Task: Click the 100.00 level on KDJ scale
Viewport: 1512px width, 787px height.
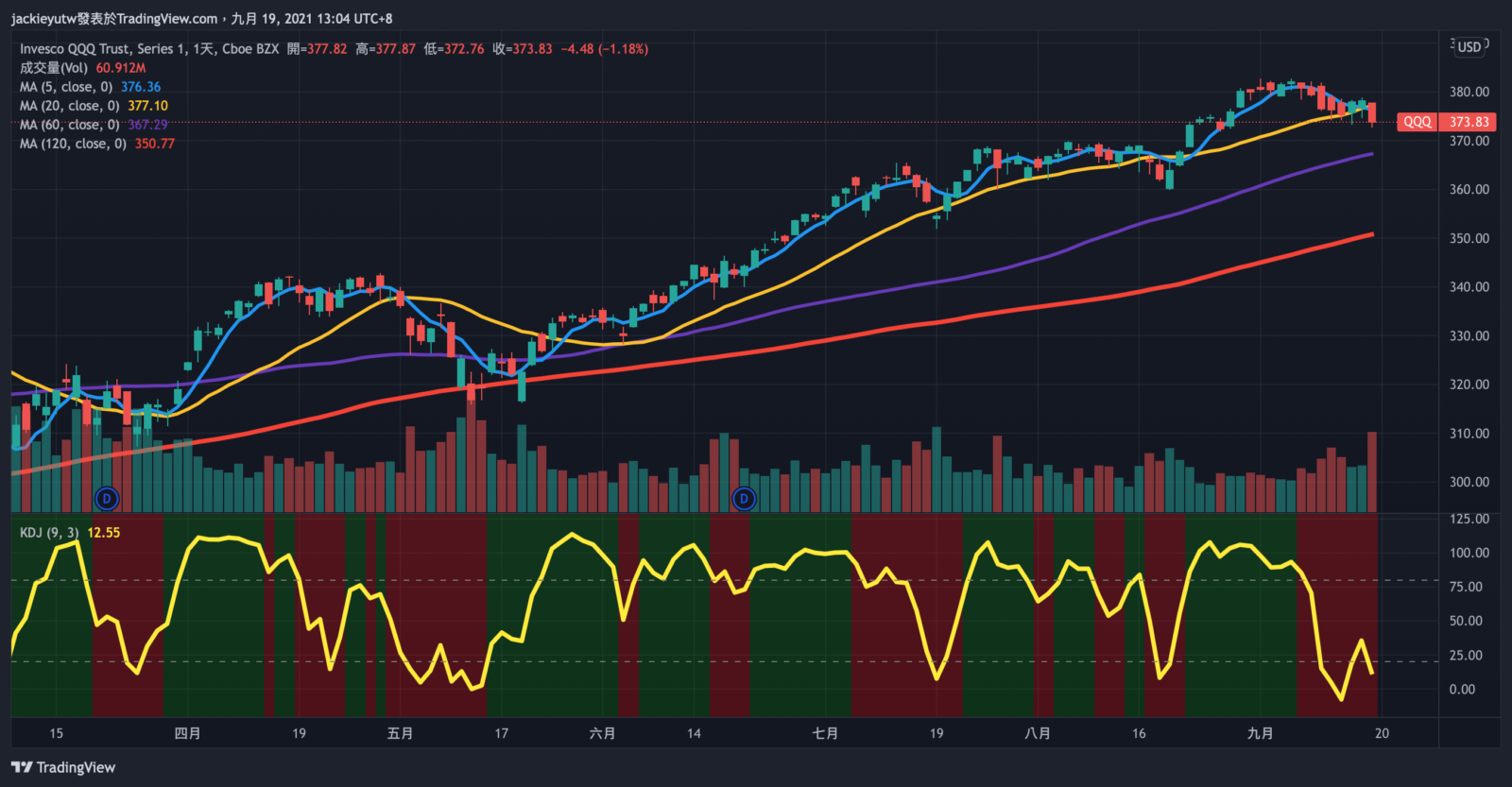Action: point(1469,553)
